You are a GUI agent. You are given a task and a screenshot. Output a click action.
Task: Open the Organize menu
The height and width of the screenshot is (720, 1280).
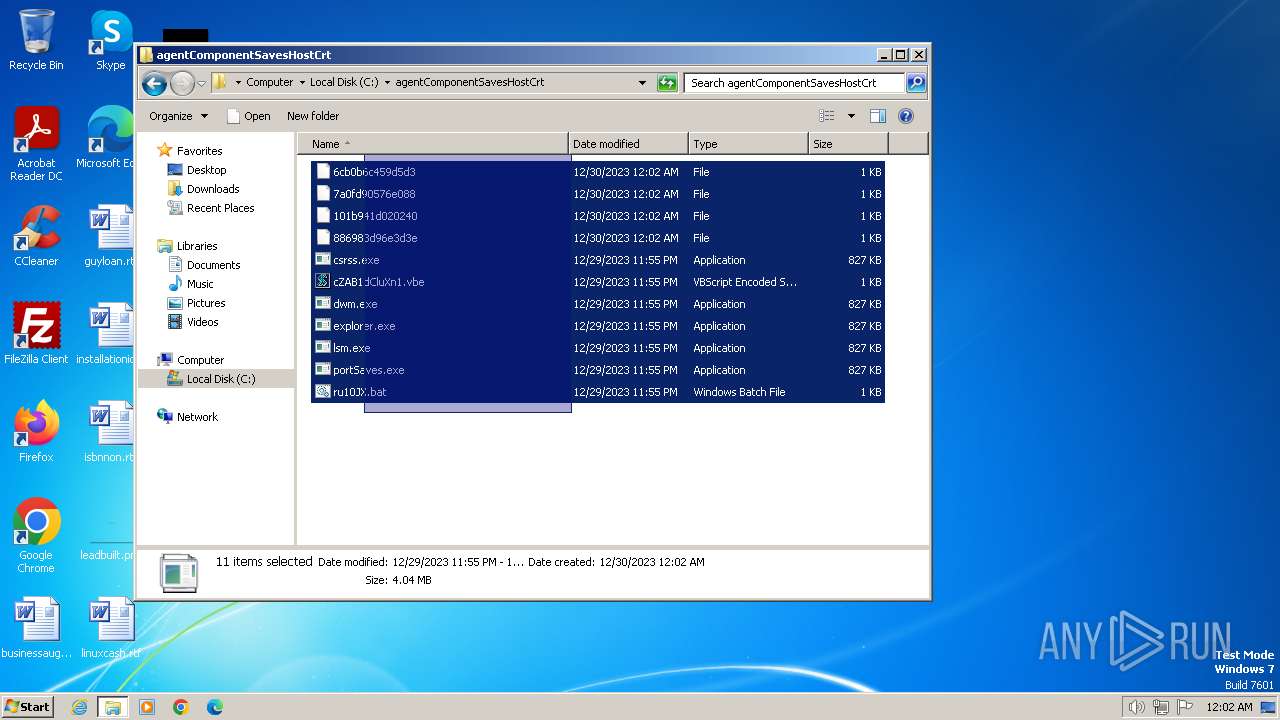(x=178, y=116)
